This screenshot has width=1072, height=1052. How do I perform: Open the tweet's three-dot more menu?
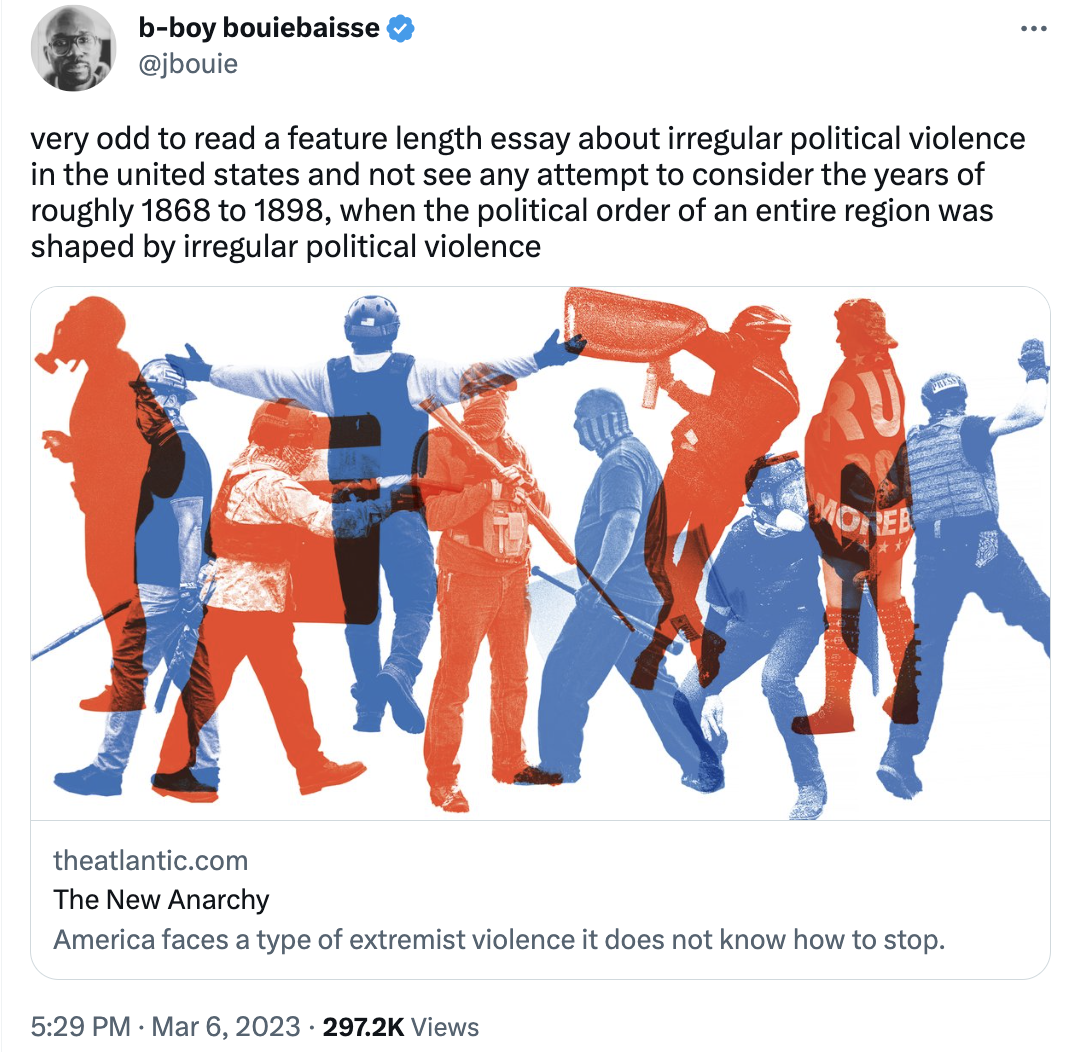[x=1033, y=29]
